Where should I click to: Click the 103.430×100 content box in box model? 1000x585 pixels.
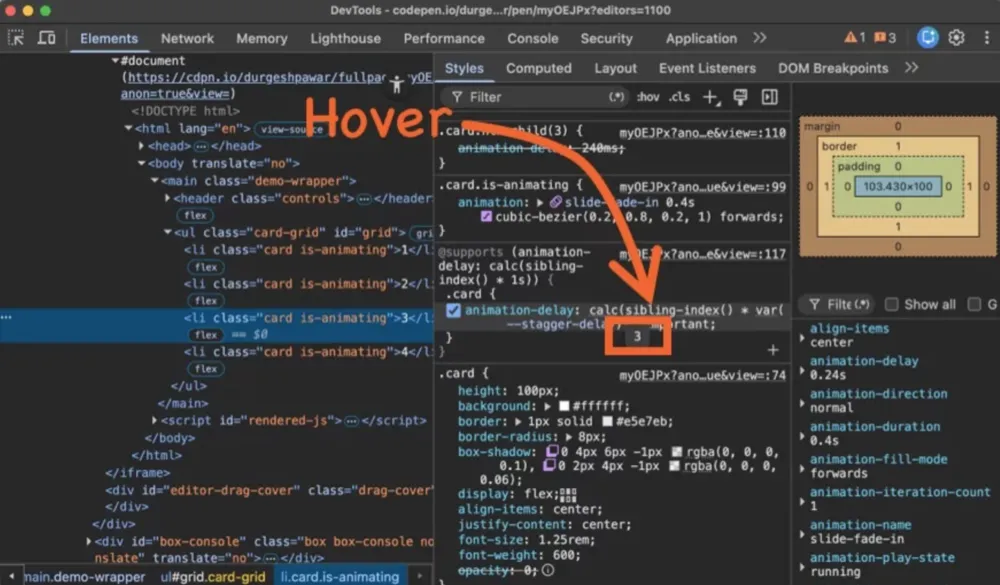coord(897,186)
